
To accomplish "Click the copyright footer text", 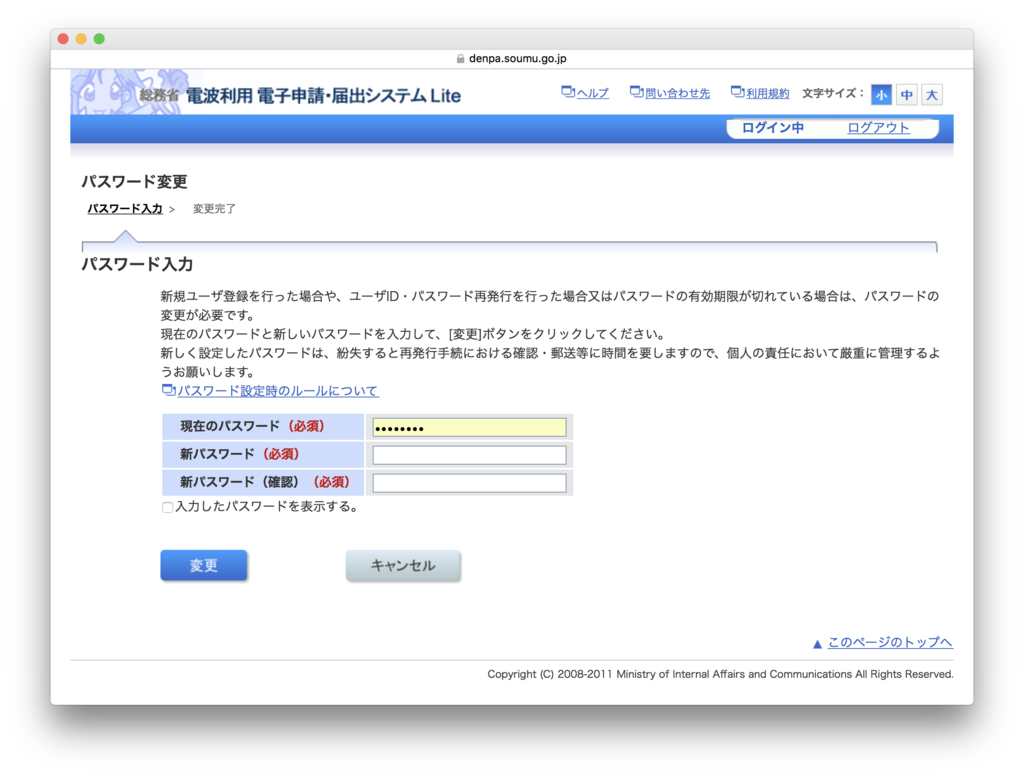I will tap(720, 674).
